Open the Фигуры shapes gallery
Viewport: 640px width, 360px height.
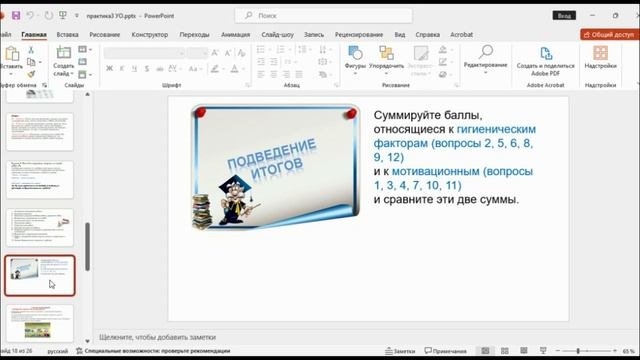click(355, 59)
